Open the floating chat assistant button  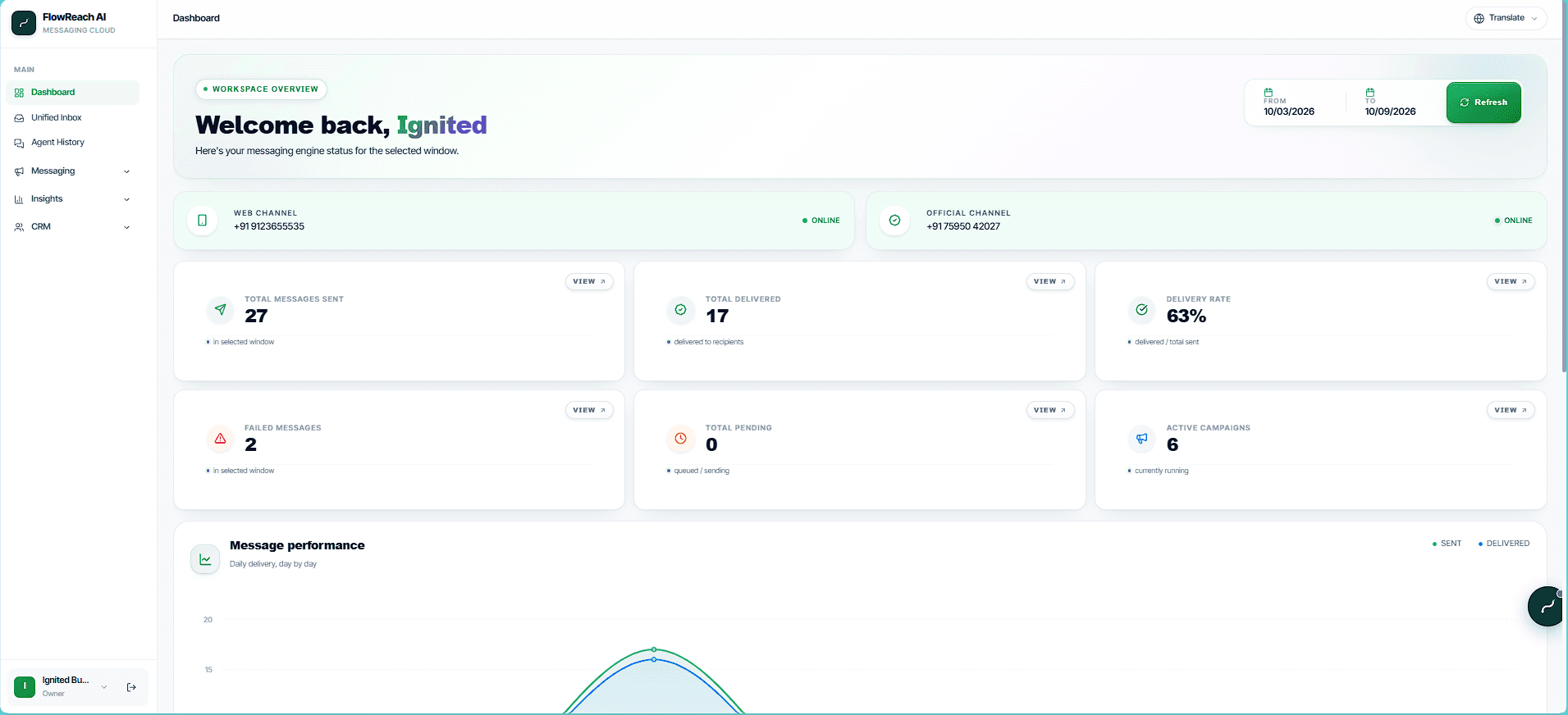pos(1547,607)
